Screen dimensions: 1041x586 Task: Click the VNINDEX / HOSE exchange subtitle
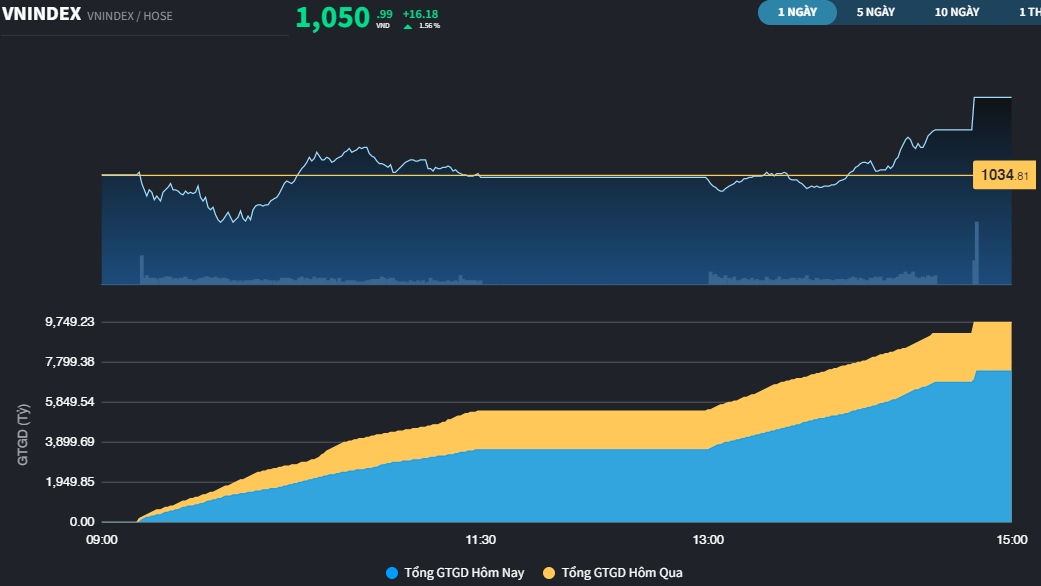point(130,16)
